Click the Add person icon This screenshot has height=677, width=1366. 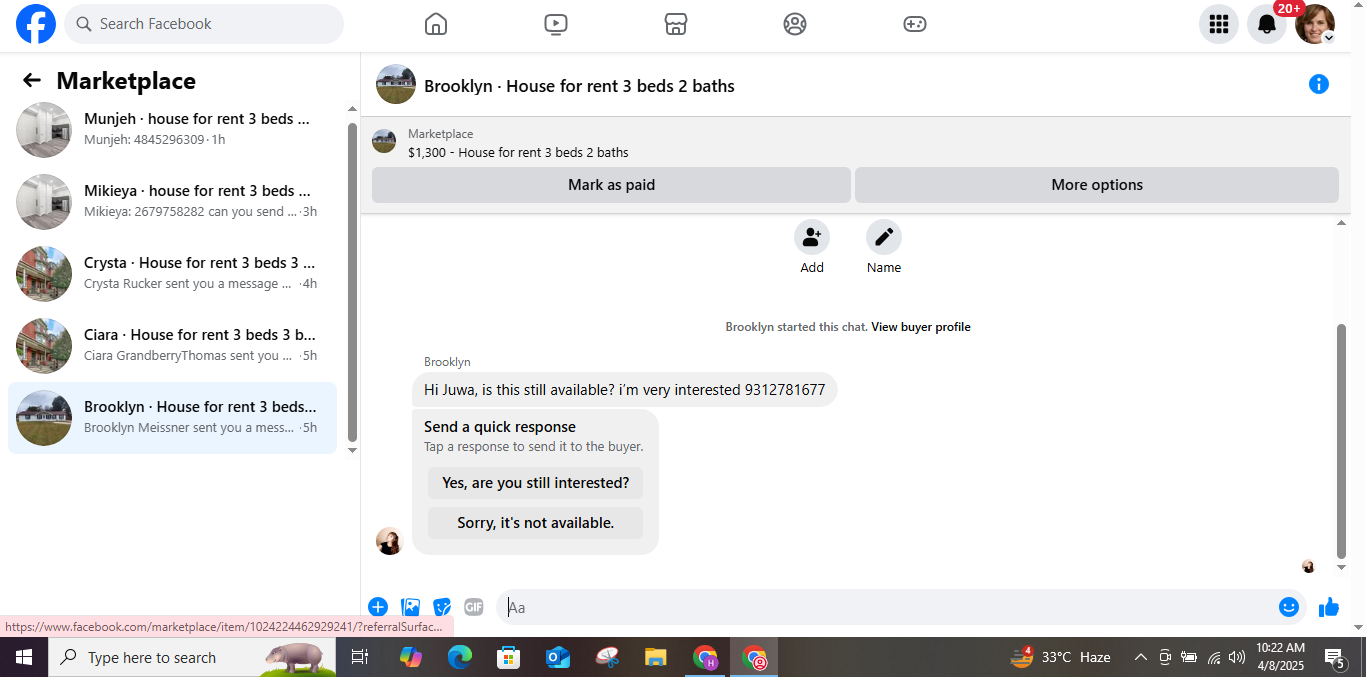pyautogui.click(x=812, y=237)
